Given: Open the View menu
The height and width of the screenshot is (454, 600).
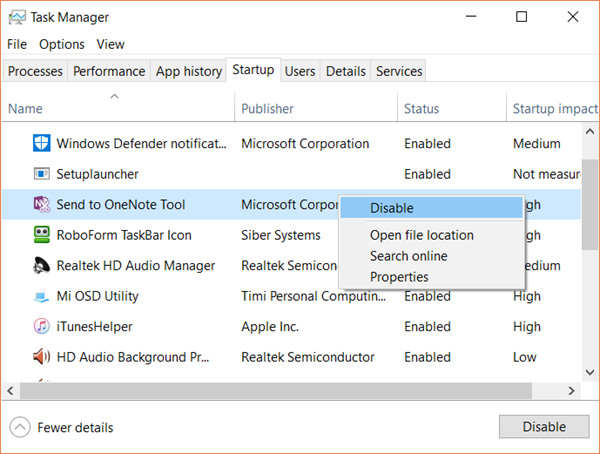Looking at the screenshot, I should click(x=110, y=44).
